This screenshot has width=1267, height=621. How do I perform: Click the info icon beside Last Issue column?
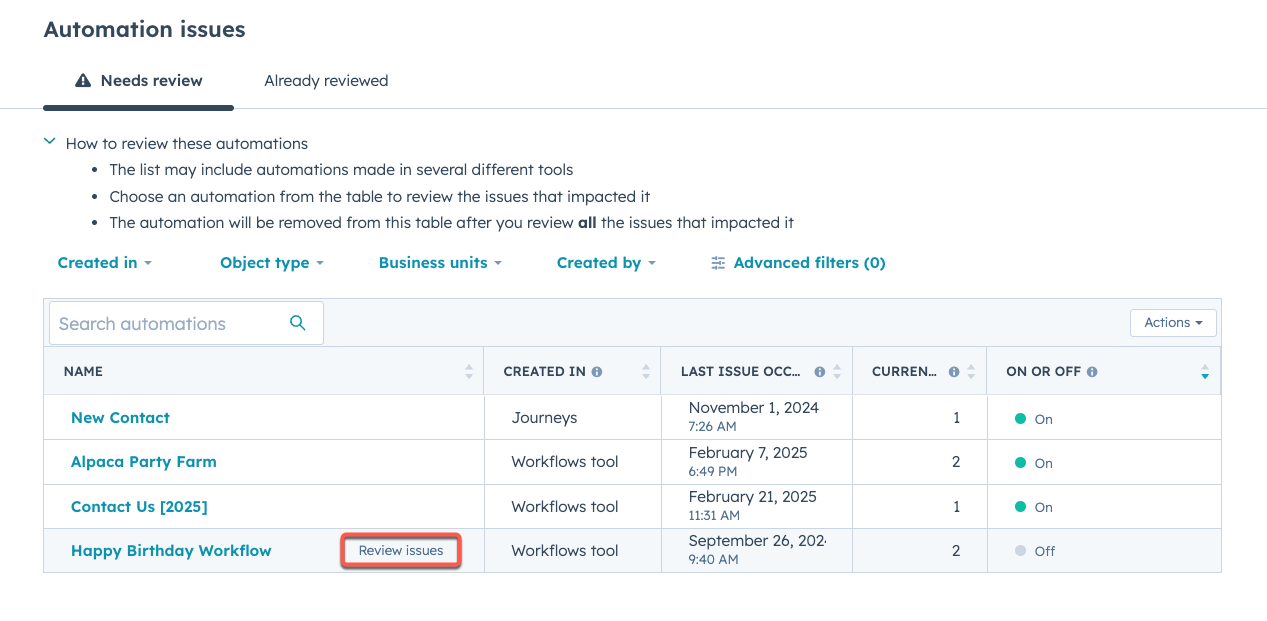click(x=819, y=371)
